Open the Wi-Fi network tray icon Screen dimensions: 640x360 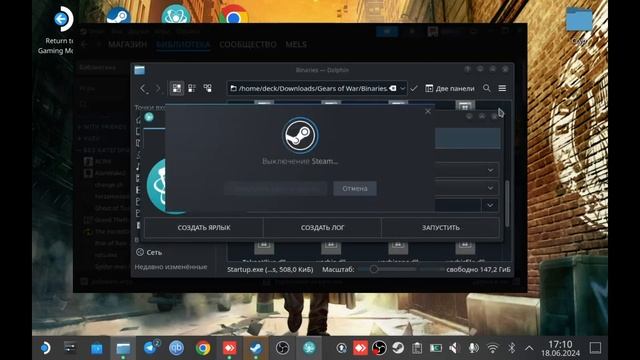pyautogui.click(x=493, y=348)
